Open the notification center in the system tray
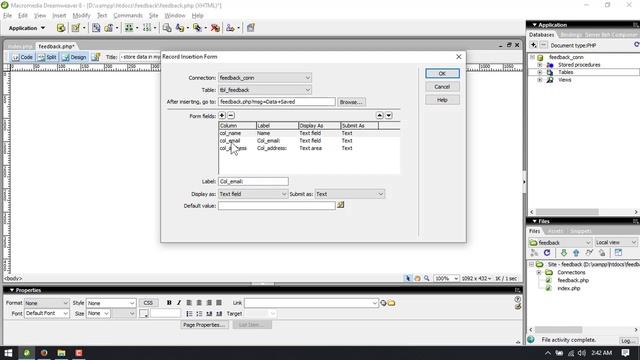 (x=625, y=353)
